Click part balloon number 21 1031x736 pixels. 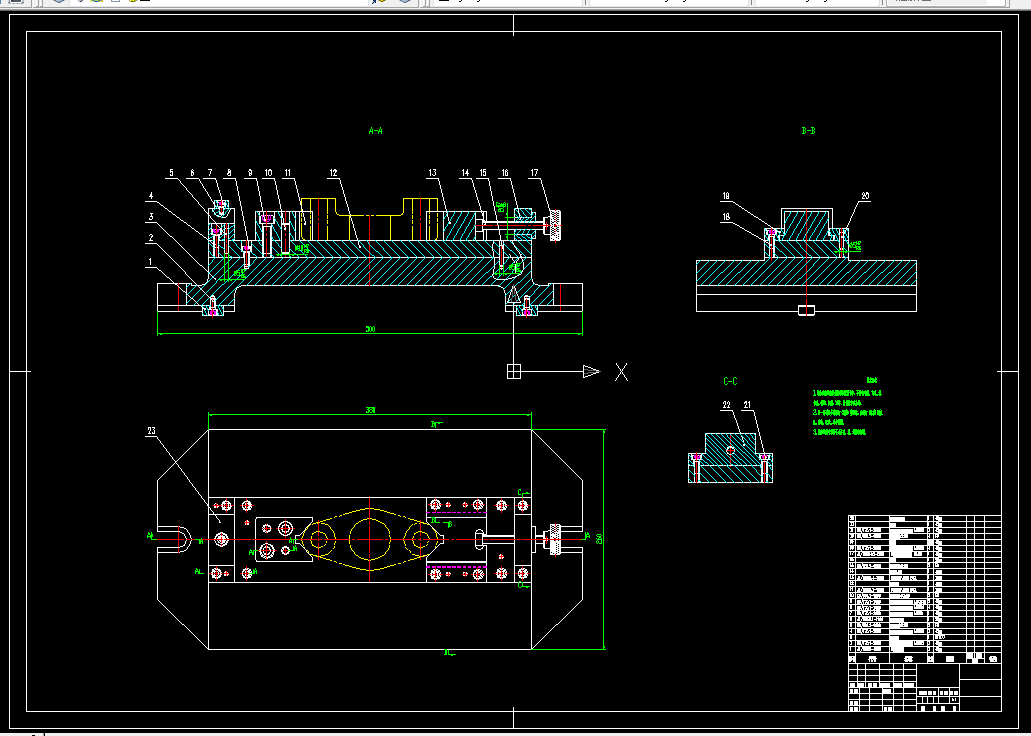[747, 405]
